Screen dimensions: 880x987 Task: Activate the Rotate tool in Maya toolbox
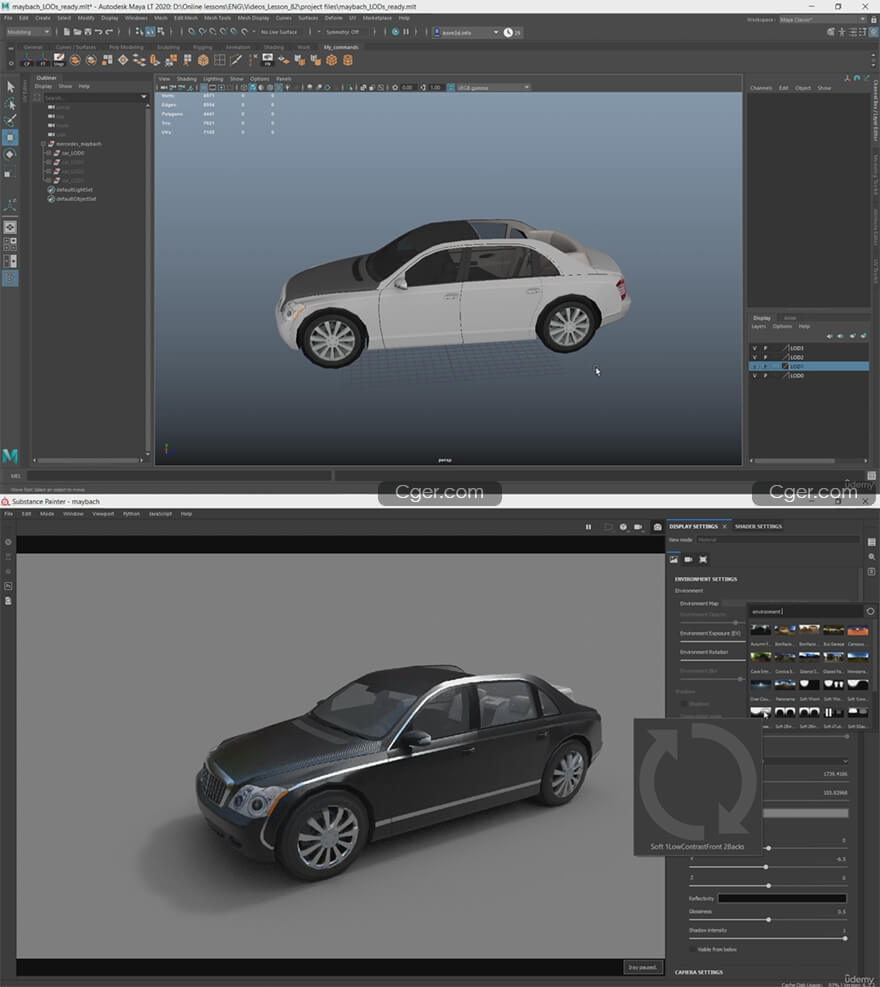click(10, 154)
